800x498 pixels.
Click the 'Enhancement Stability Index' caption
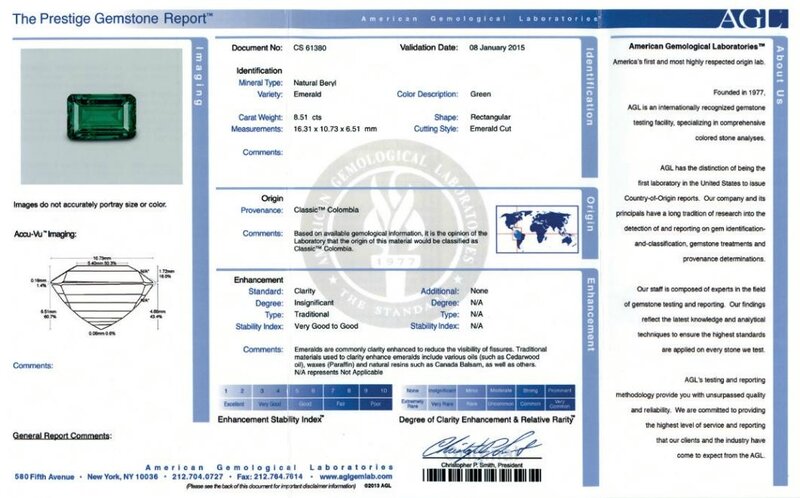(x=270, y=419)
